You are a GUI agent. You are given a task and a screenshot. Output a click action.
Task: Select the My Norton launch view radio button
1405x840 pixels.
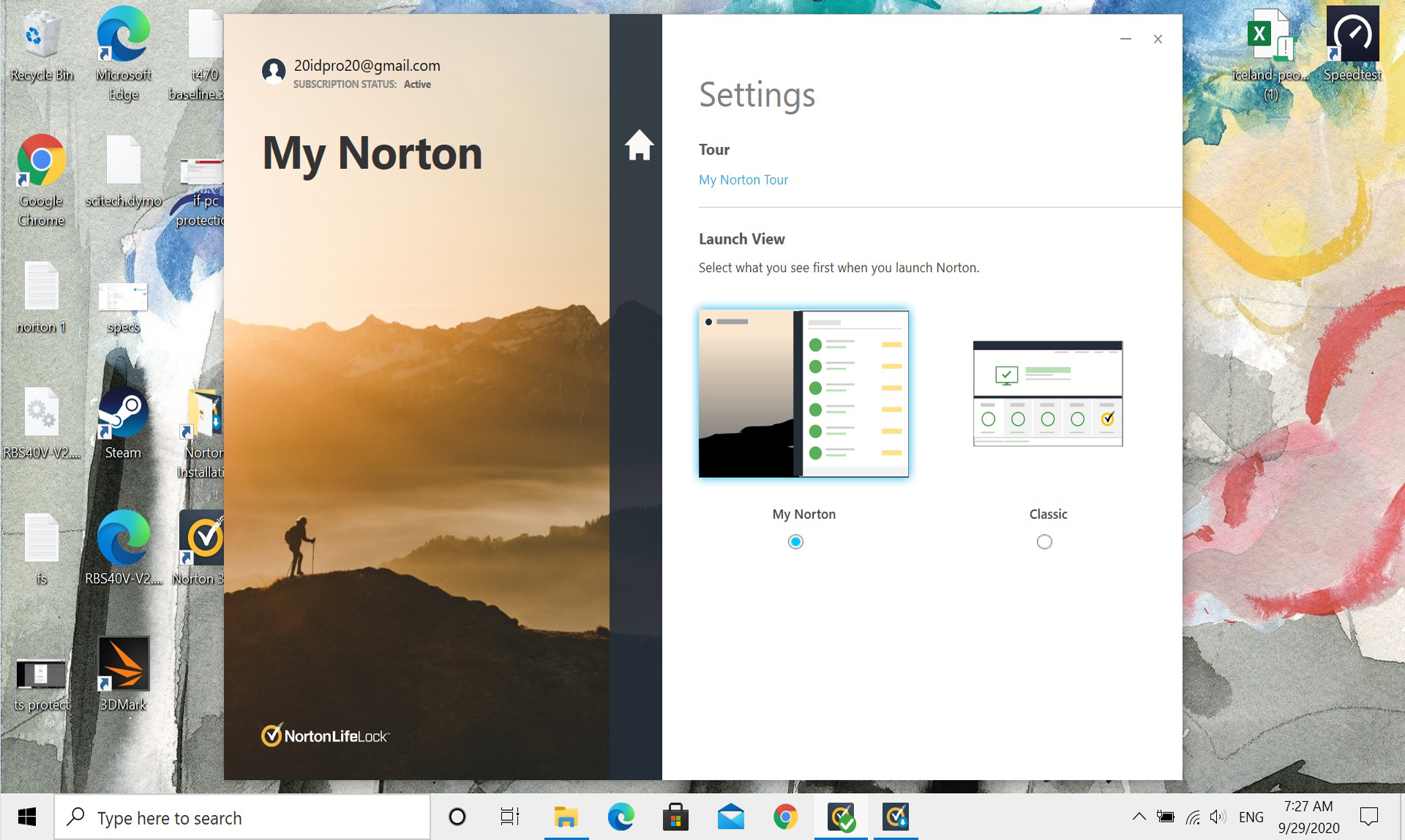coord(795,541)
